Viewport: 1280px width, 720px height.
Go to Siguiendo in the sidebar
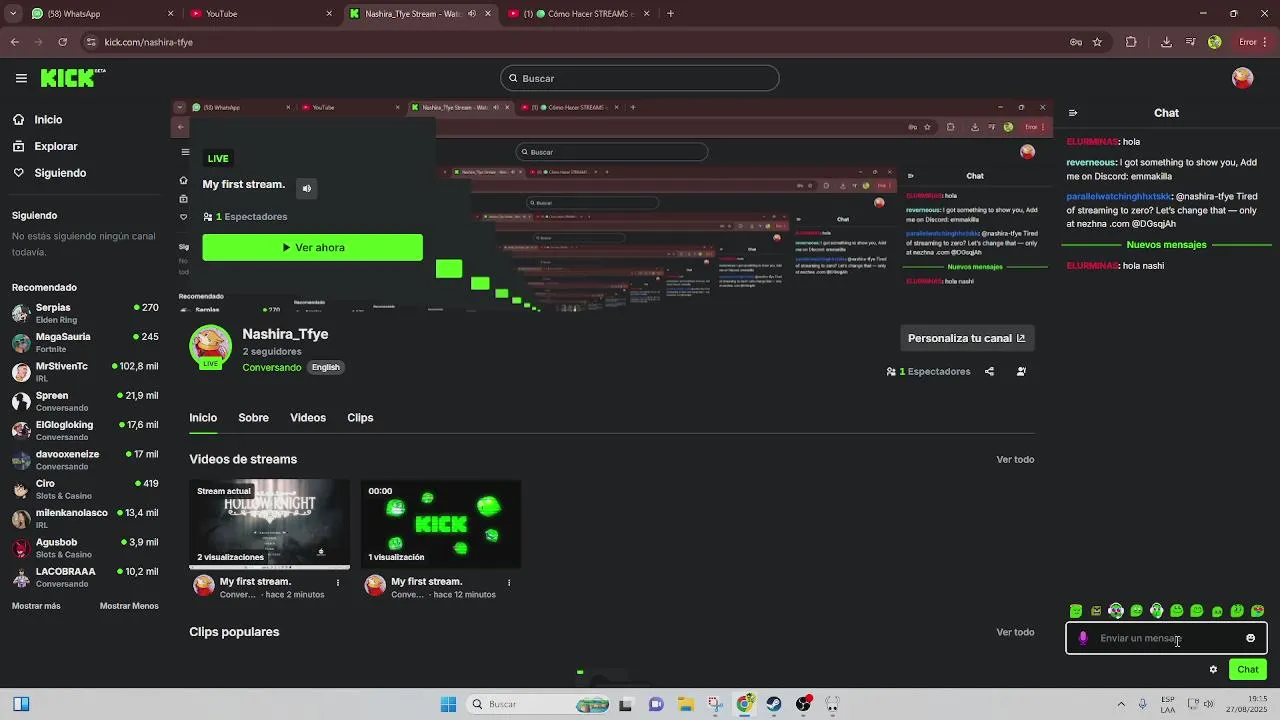tap(60, 173)
